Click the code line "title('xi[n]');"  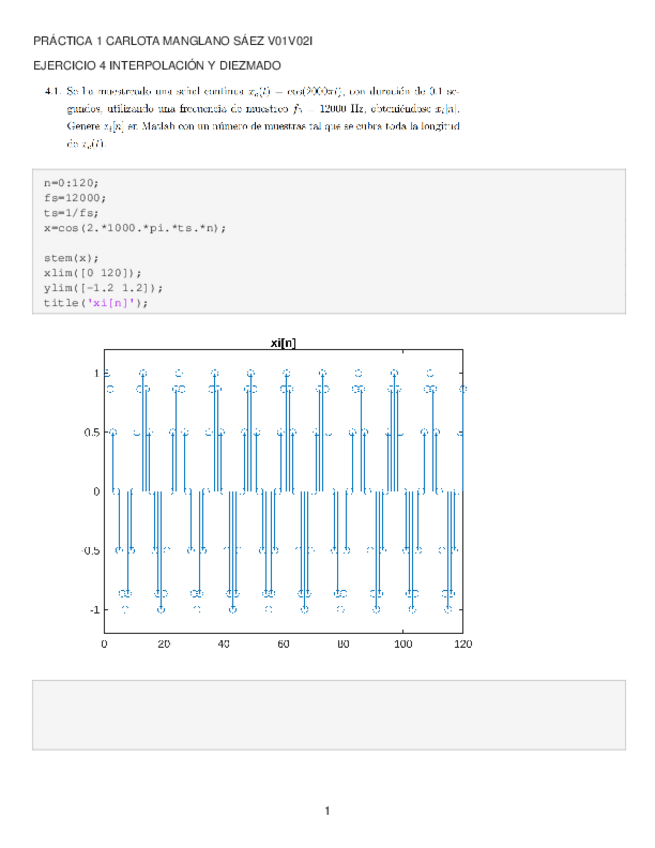(96, 303)
